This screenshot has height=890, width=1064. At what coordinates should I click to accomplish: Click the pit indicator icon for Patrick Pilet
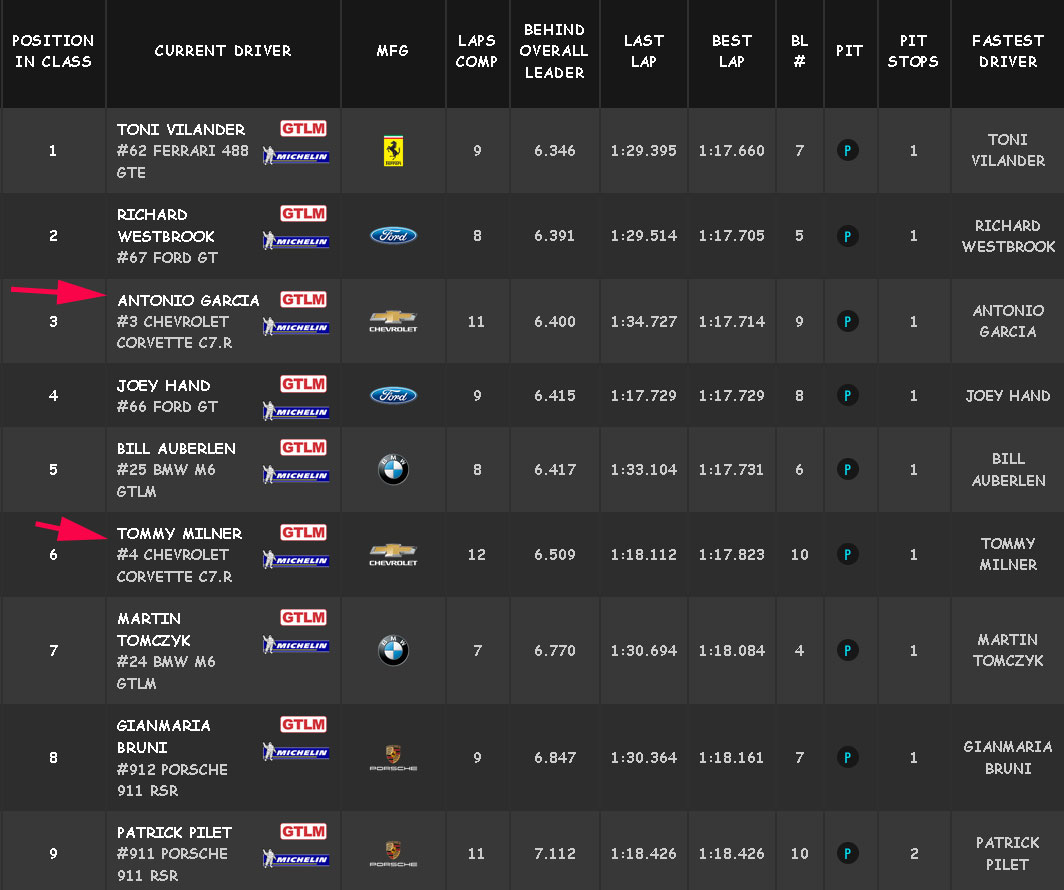[848, 853]
